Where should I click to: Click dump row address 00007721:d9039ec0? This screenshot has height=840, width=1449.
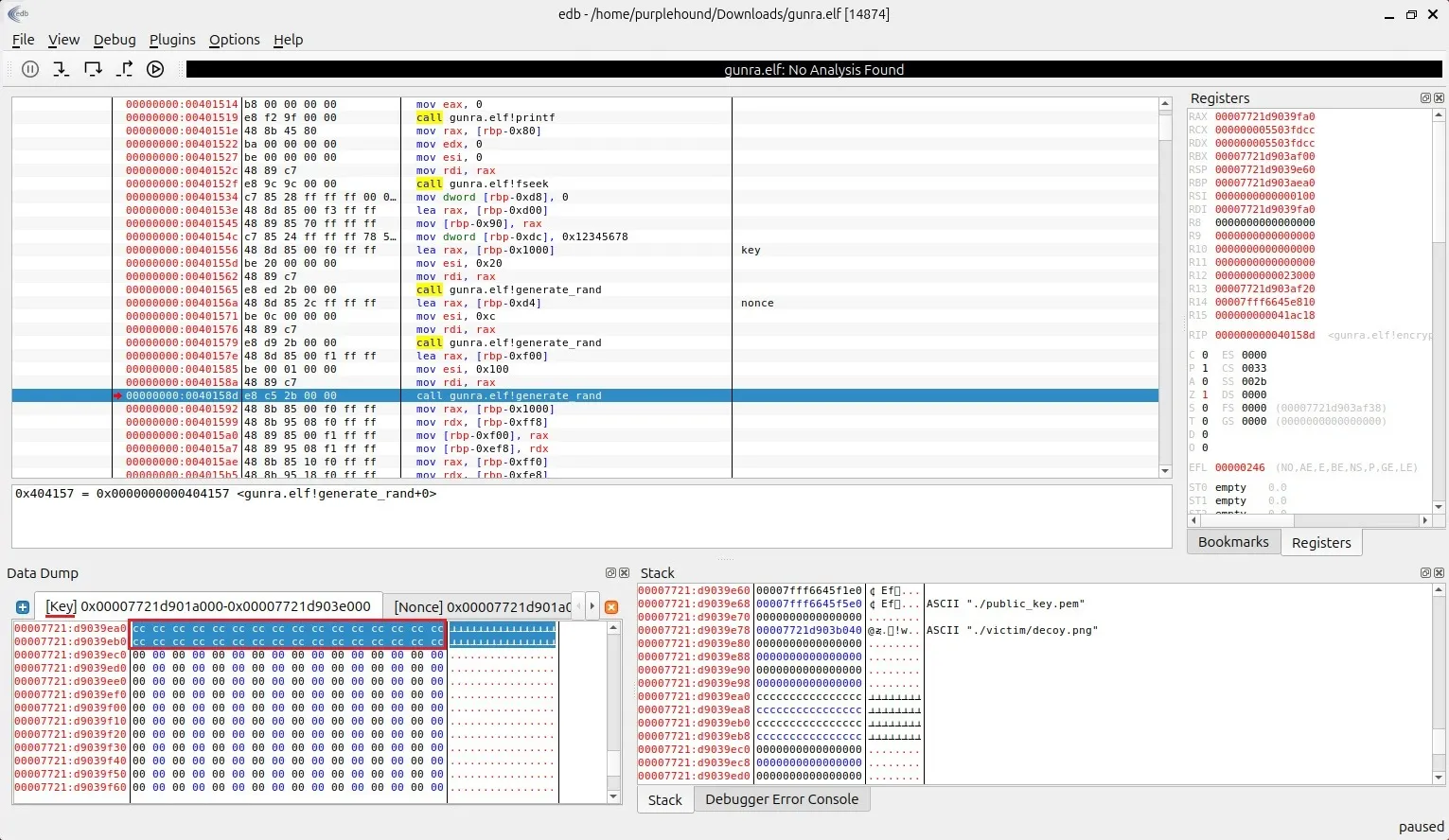tap(70, 655)
